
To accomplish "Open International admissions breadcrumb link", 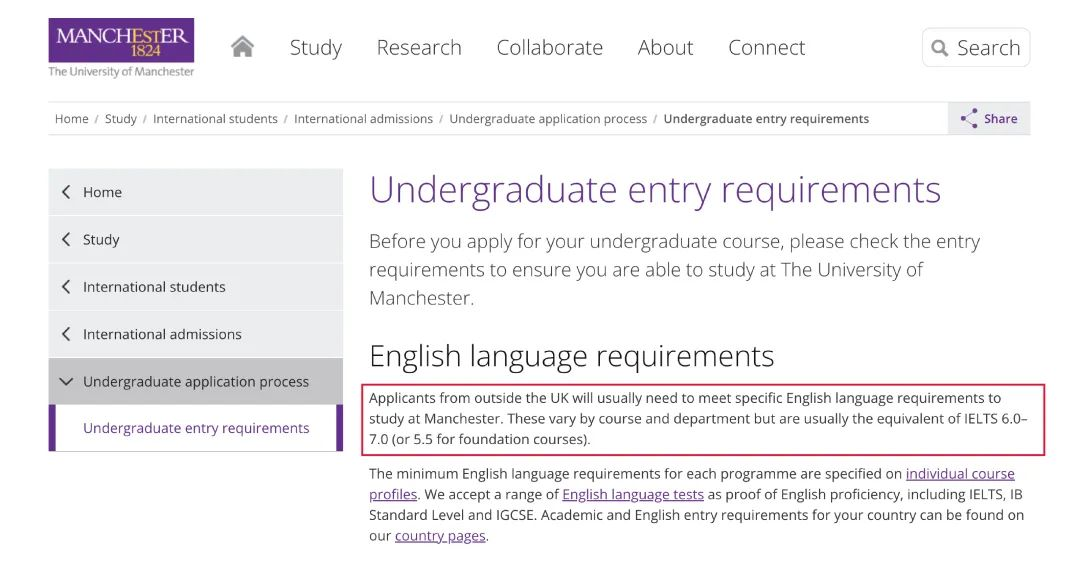I will click(x=364, y=118).
